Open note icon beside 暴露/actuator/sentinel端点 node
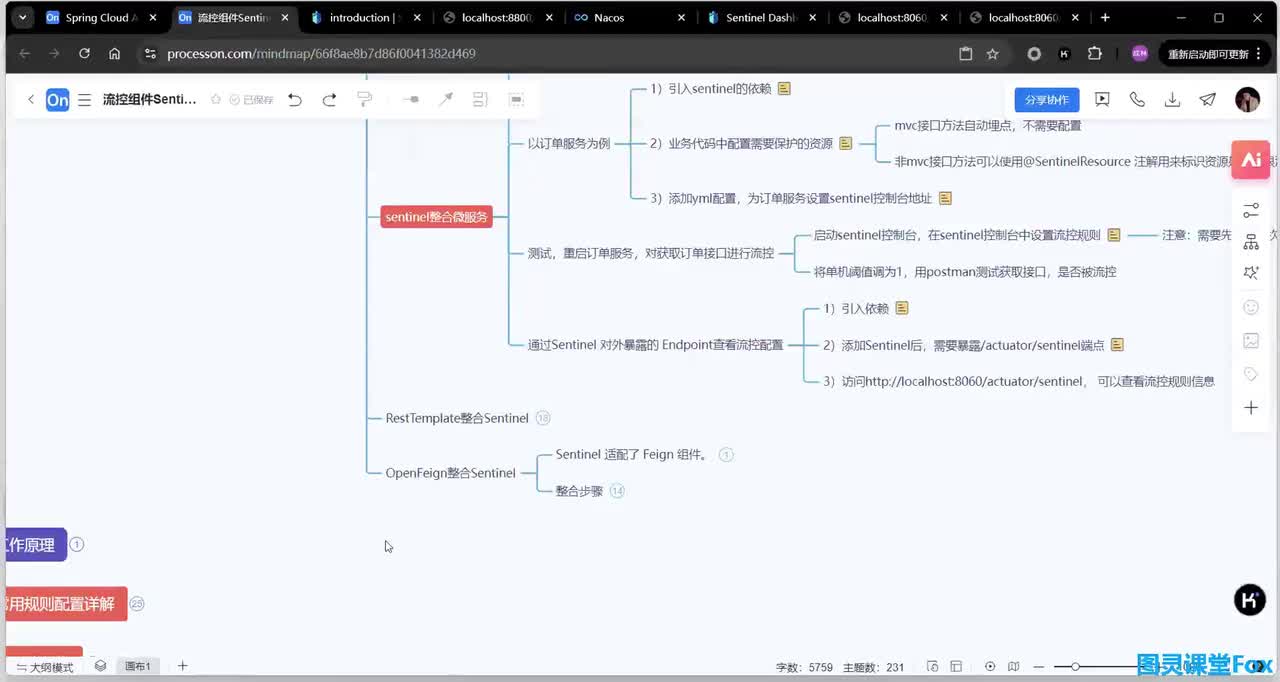1280x682 pixels. 1117,344
